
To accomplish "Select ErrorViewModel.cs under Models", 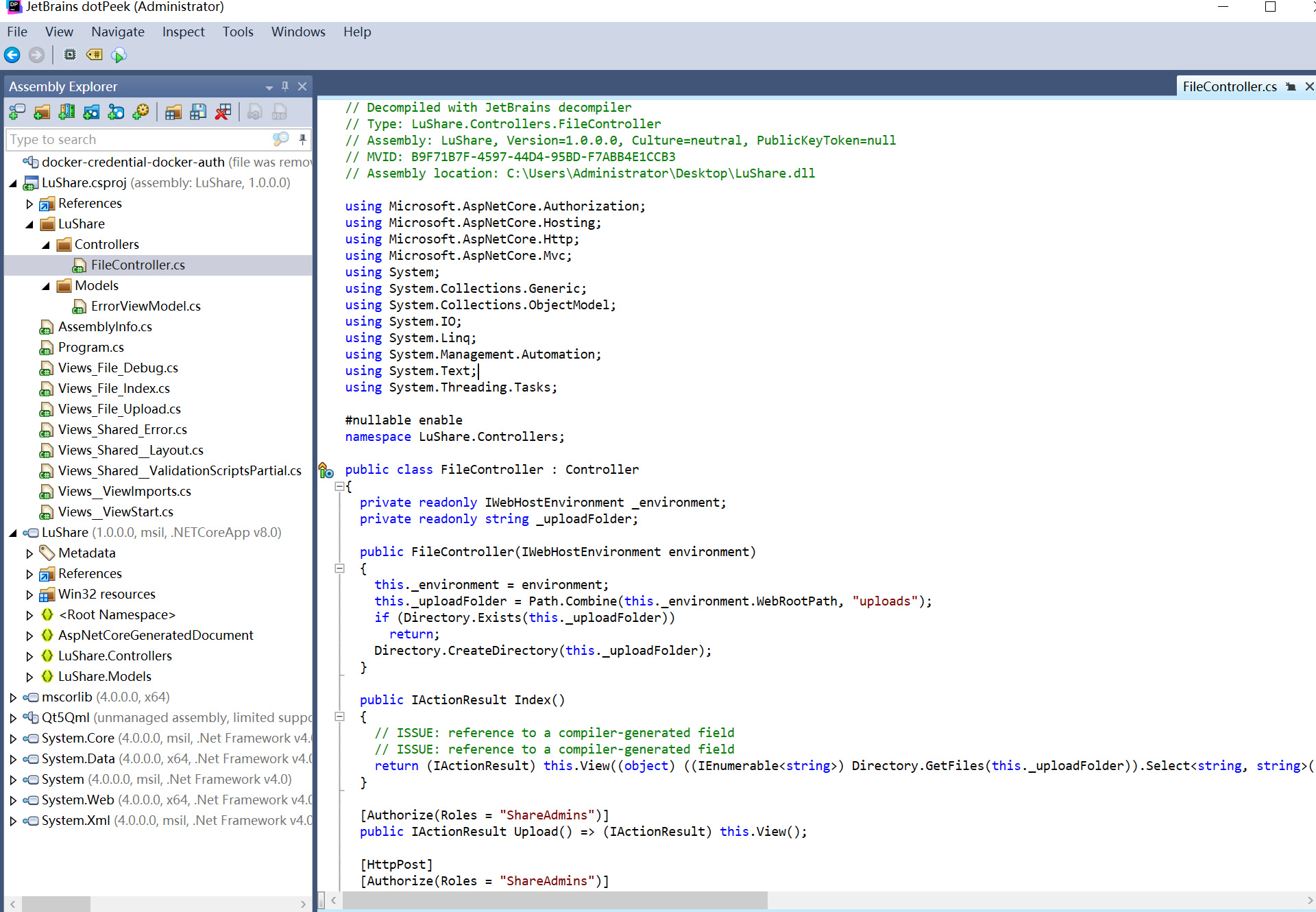I will point(145,306).
